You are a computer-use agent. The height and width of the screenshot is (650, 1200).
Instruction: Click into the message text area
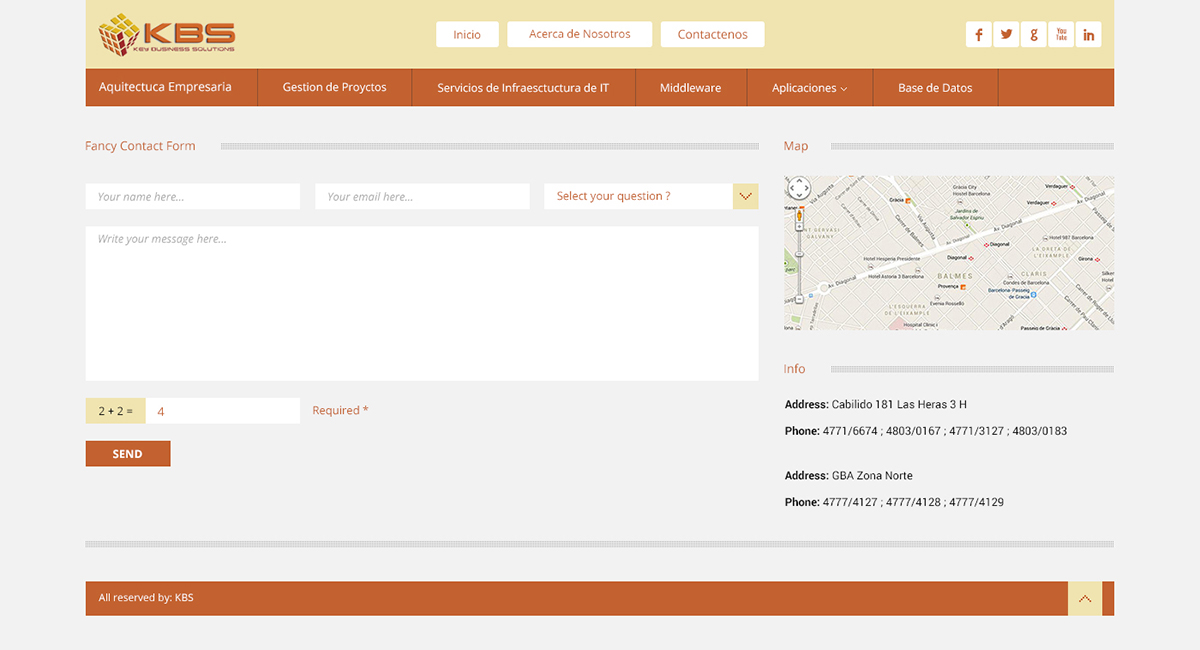[421, 303]
